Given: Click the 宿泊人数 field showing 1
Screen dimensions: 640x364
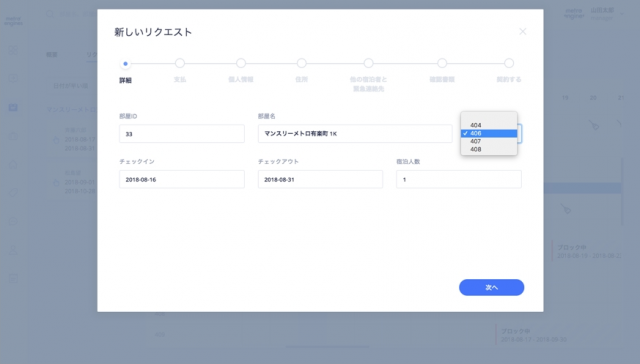Looking at the screenshot, I should 459,180.
